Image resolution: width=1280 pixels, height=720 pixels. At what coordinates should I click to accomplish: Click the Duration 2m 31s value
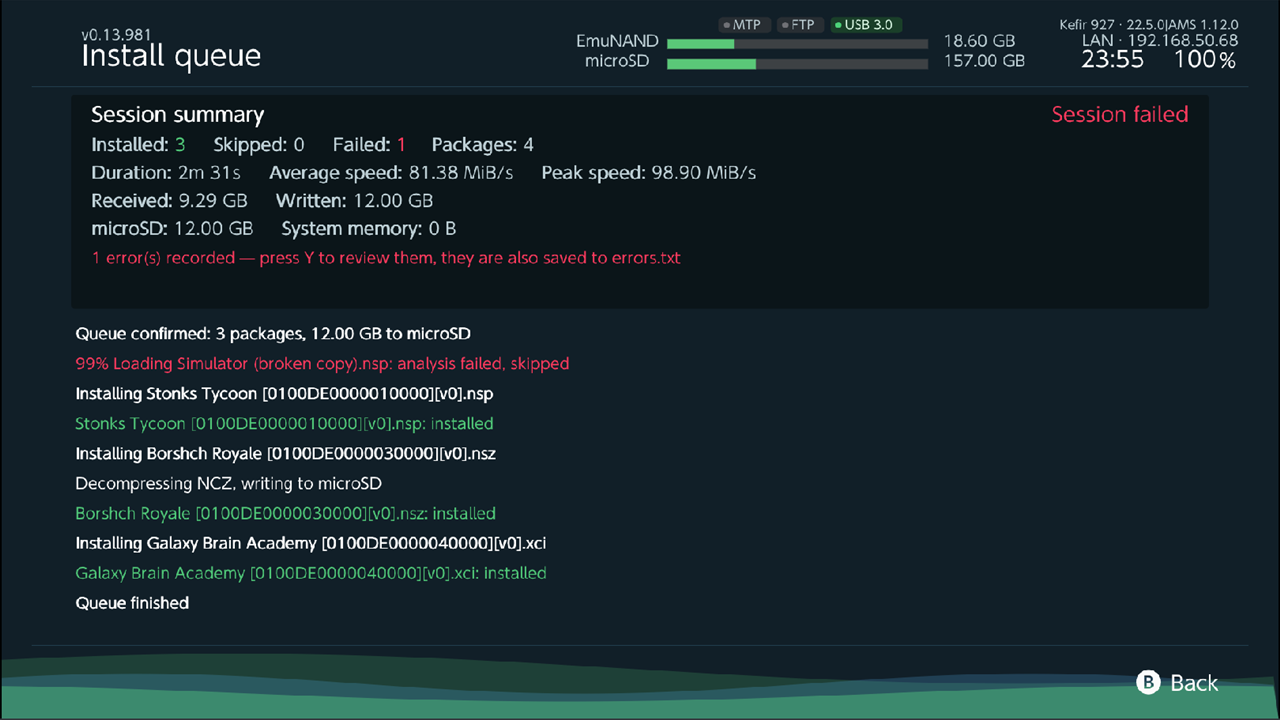point(166,172)
